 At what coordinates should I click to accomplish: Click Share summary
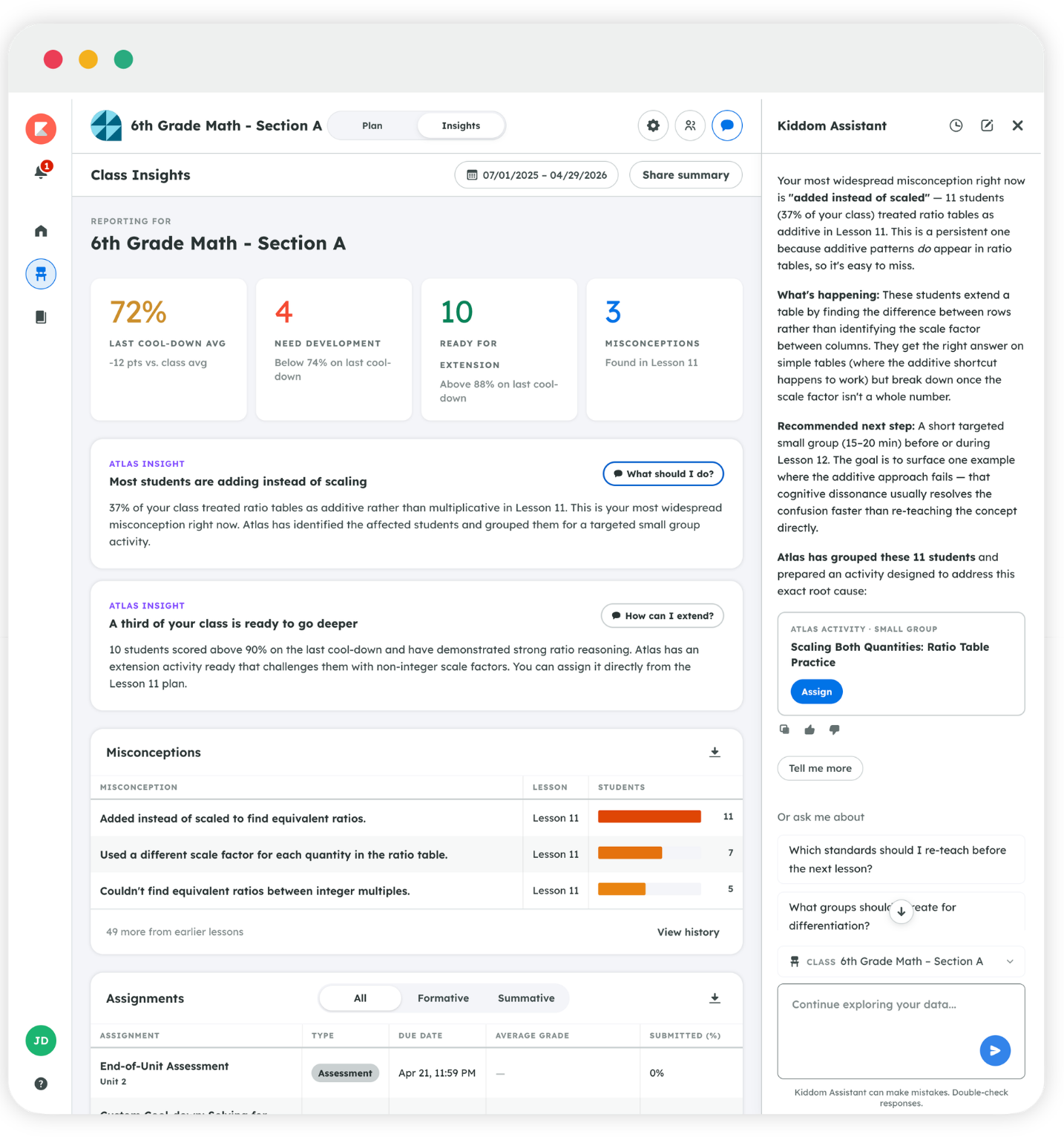(686, 175)
